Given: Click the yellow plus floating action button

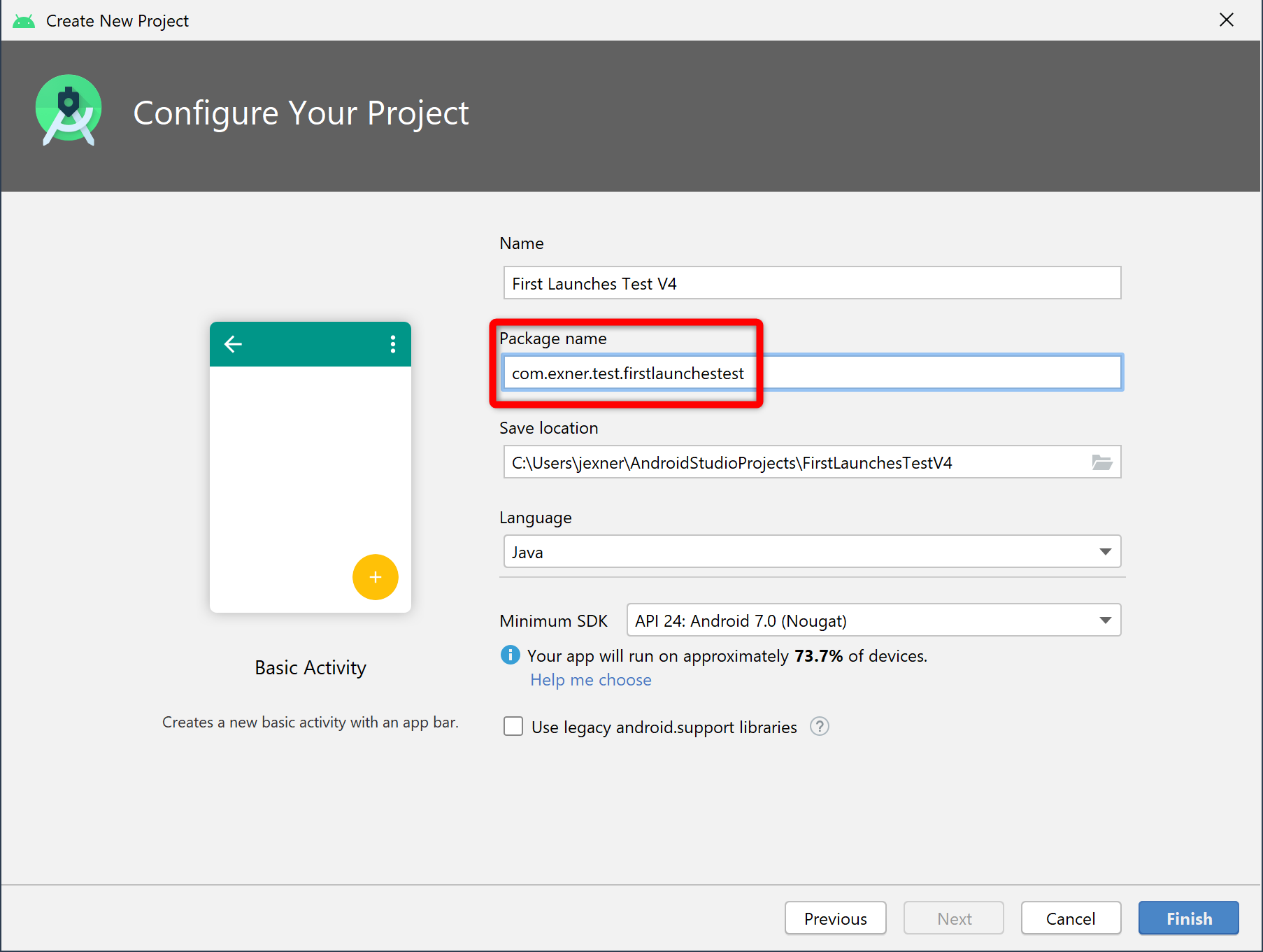Looking at the screenshot, I should click(x=375, y=577).
